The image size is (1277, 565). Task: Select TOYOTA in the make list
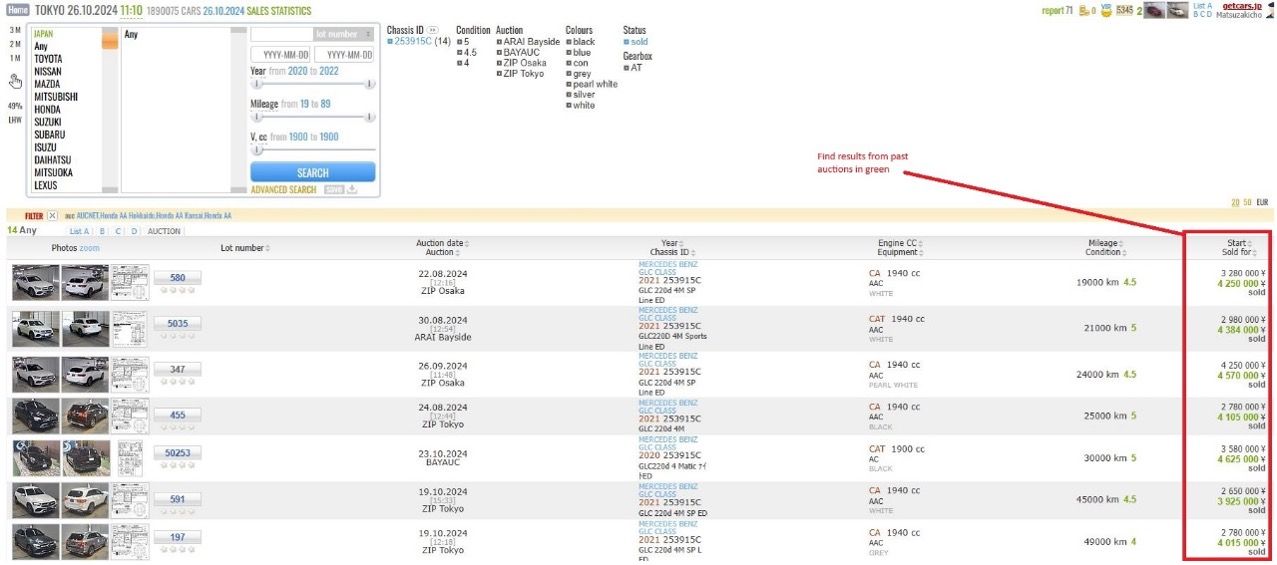[48, 59]
